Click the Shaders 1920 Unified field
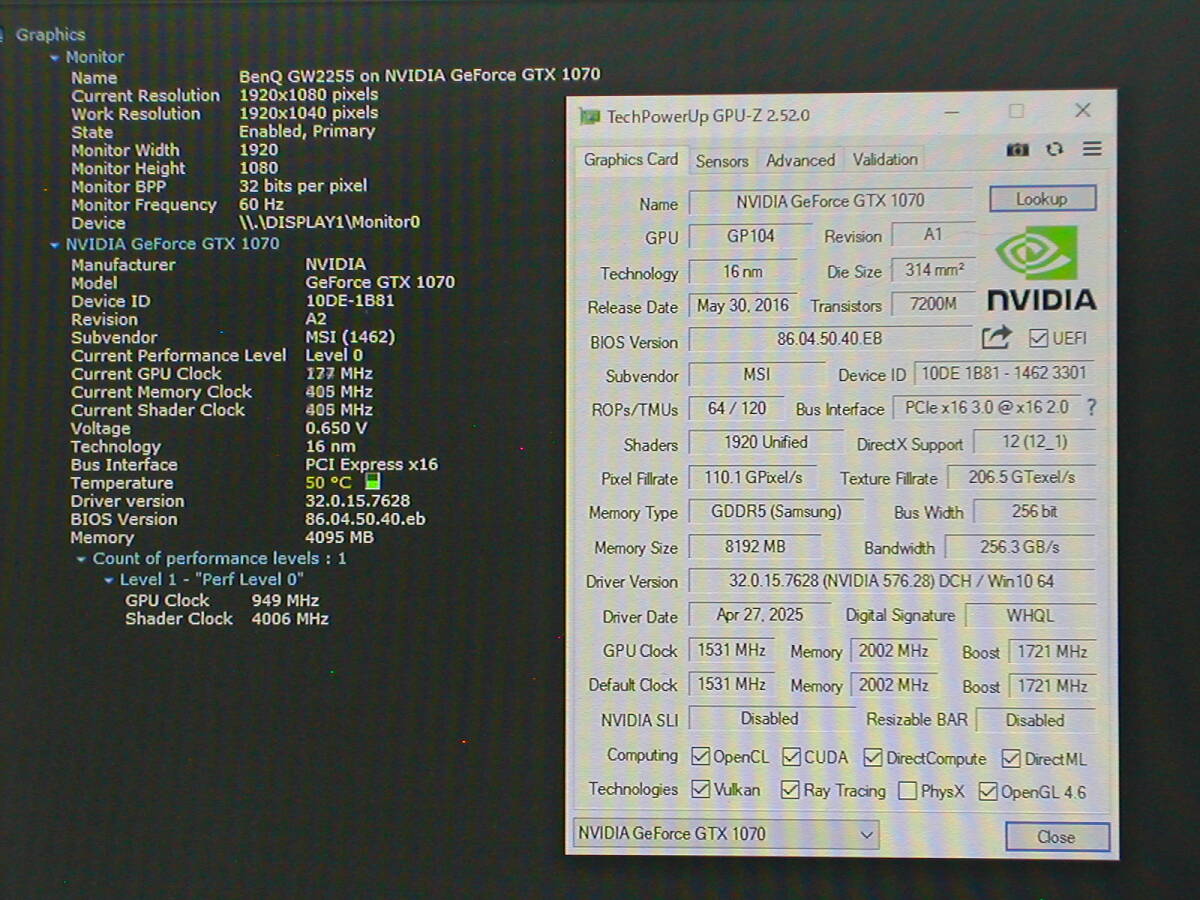Screen dimensions: 1200x900 click(x=765, y=442)
